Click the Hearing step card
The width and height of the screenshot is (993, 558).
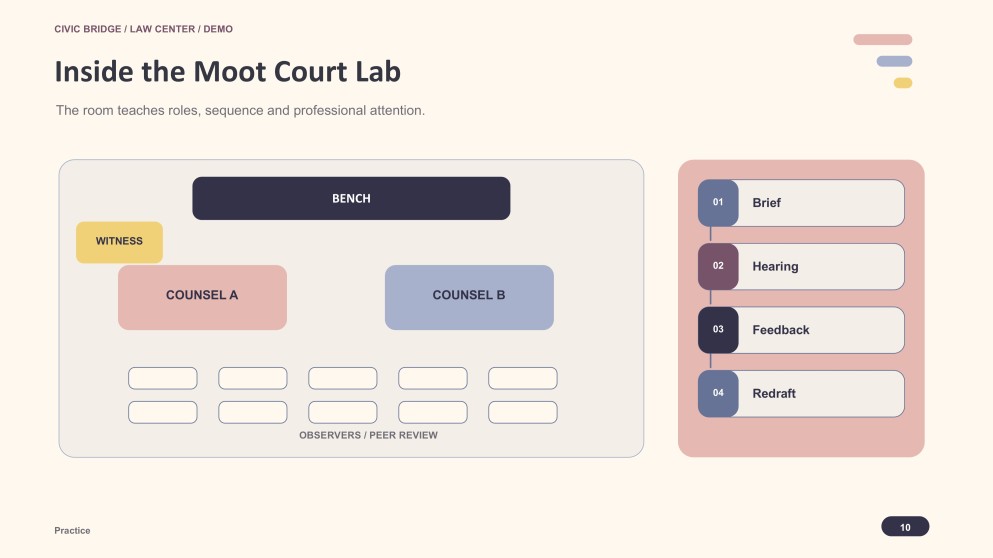click(801, 266)
